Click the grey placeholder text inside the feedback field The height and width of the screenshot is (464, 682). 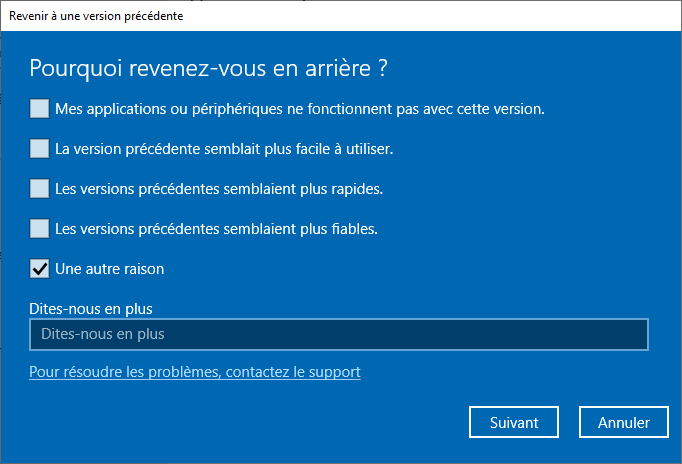point(103,334)
